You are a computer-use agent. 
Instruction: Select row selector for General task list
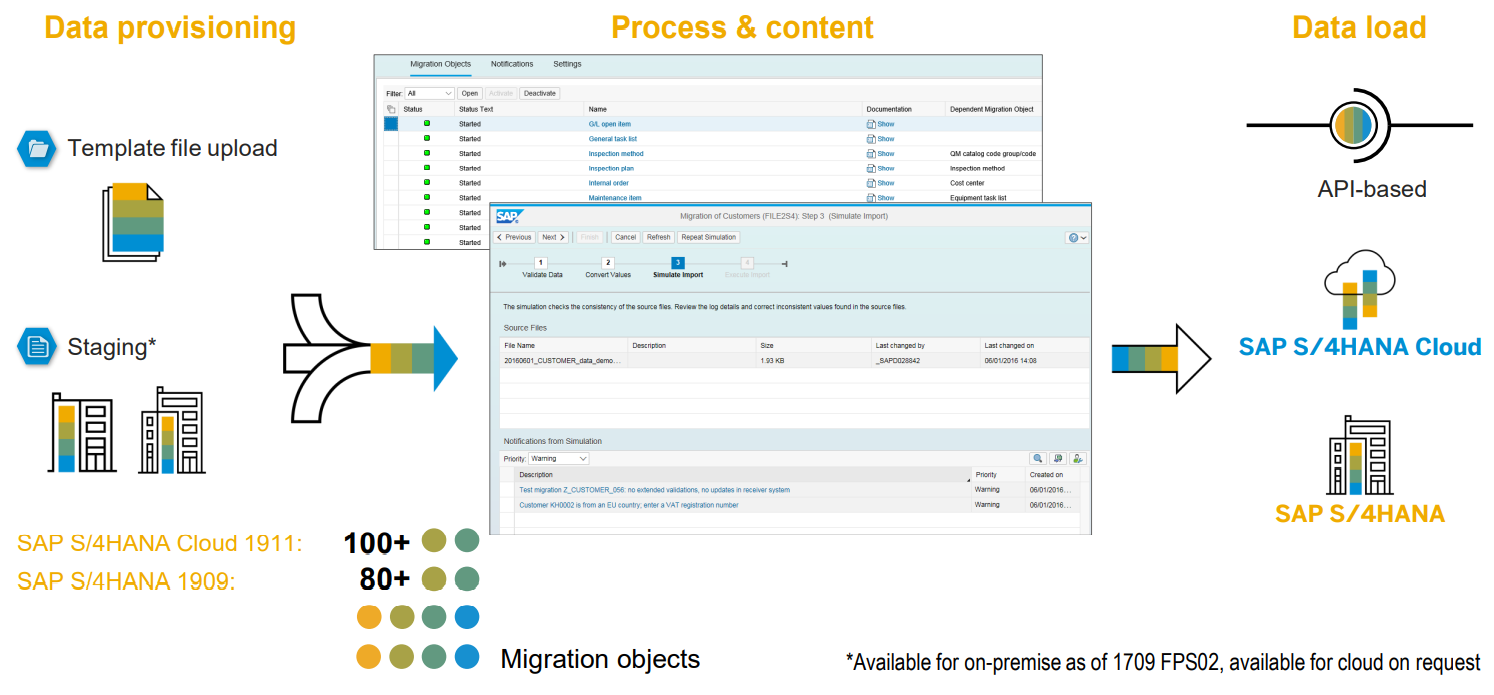pos(391,139)
